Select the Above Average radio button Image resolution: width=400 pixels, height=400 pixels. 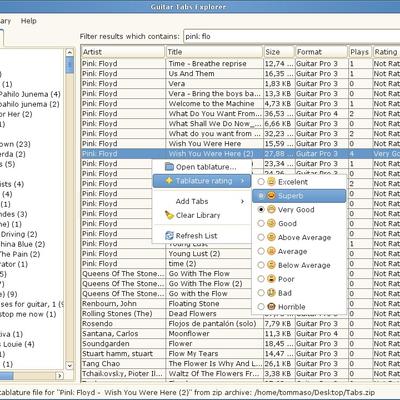tap(261, 237)
